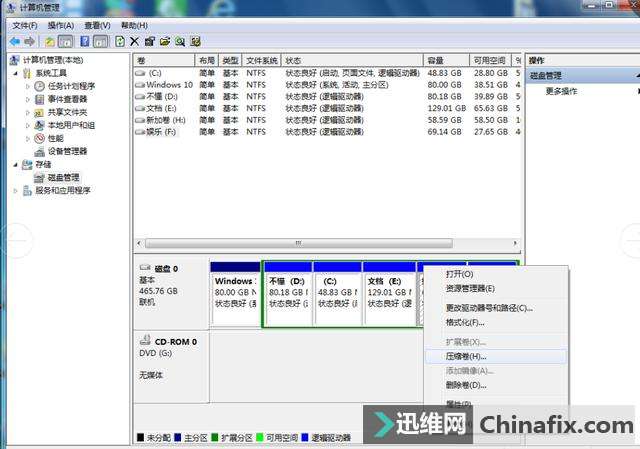Toggle the show/hide action pane icon
This screenshot has height=449, width=640.
click(100, 42)
